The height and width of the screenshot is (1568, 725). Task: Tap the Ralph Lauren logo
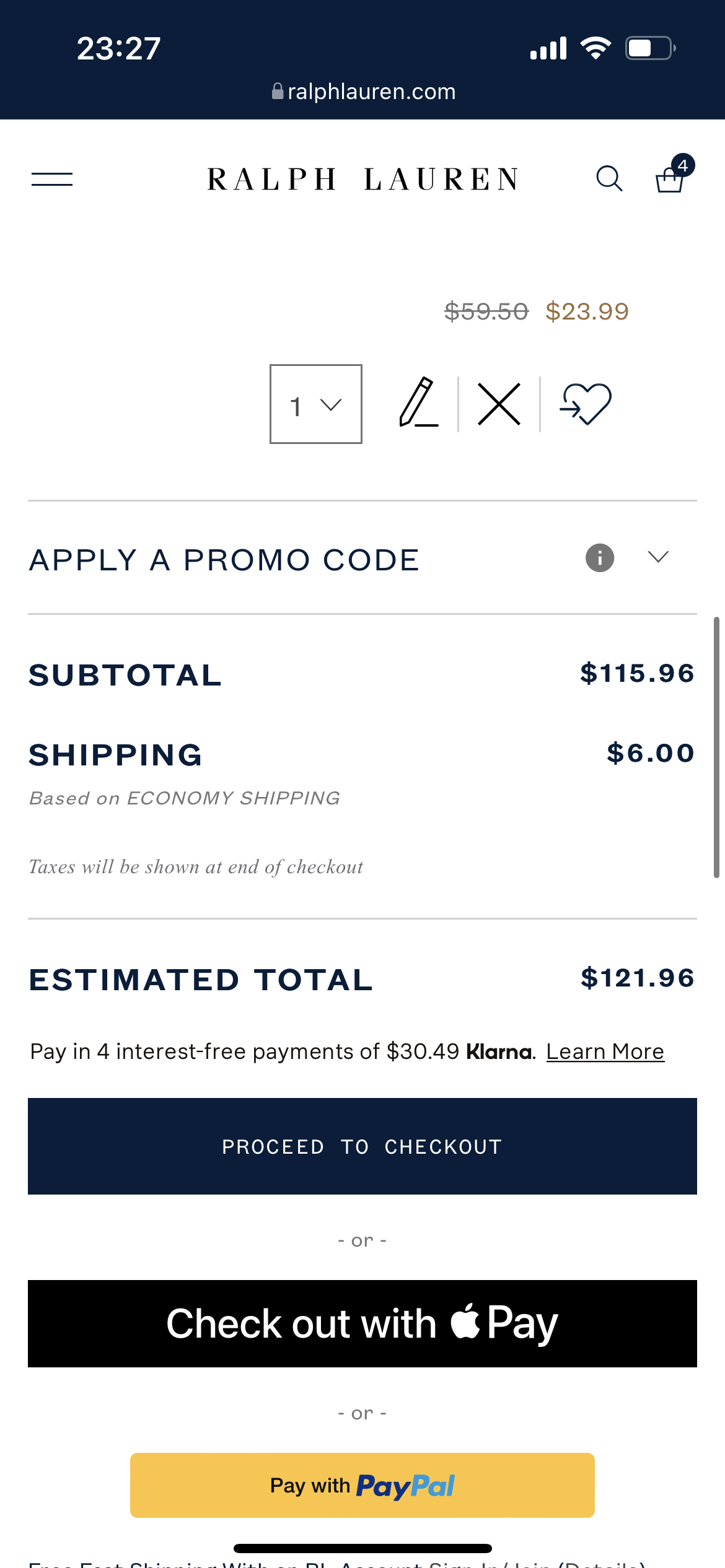coord(363,180)
